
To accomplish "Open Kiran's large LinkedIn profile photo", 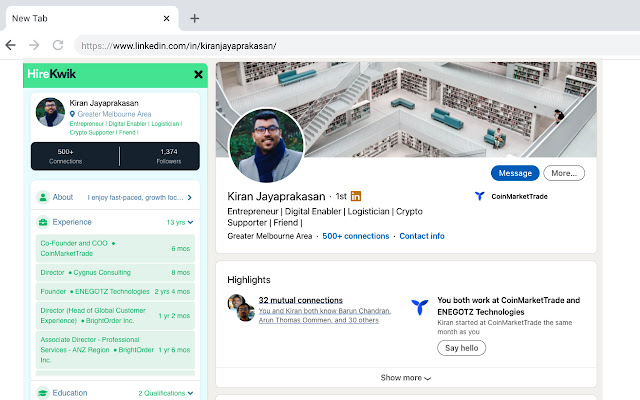I will (x=267, y=145).
